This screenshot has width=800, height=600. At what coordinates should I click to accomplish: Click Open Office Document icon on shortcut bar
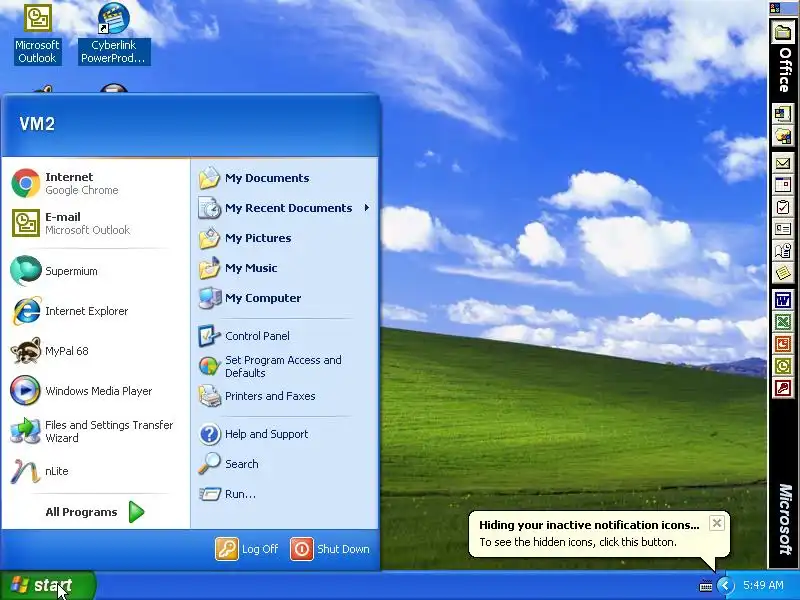pos(783,136)
